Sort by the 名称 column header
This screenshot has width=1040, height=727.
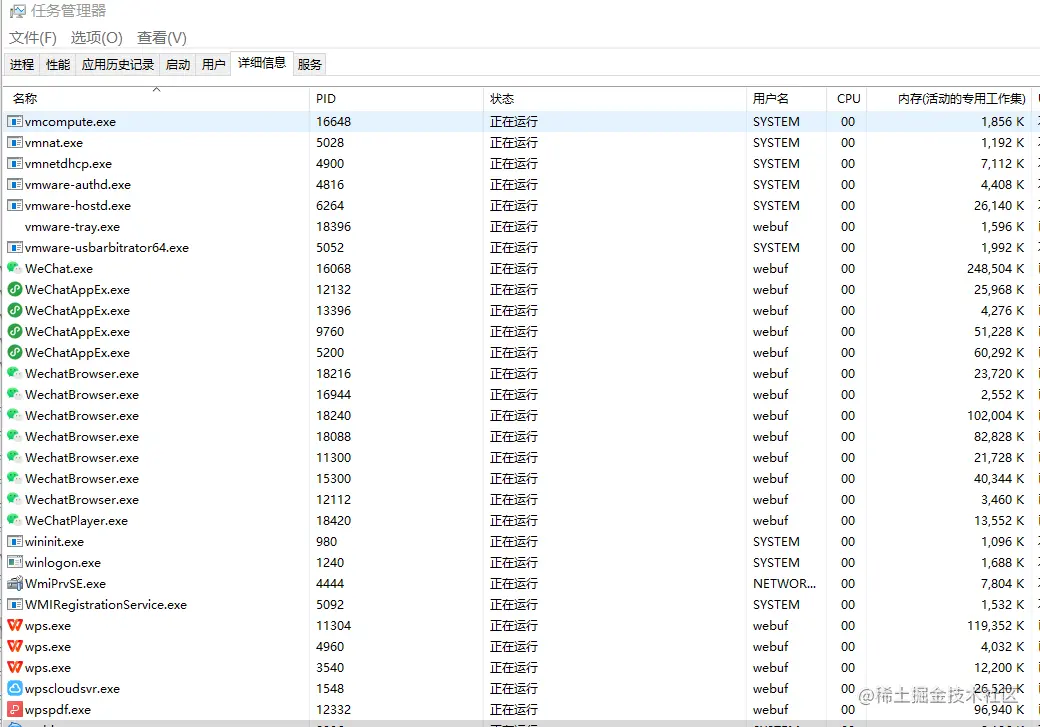point(157,99)
